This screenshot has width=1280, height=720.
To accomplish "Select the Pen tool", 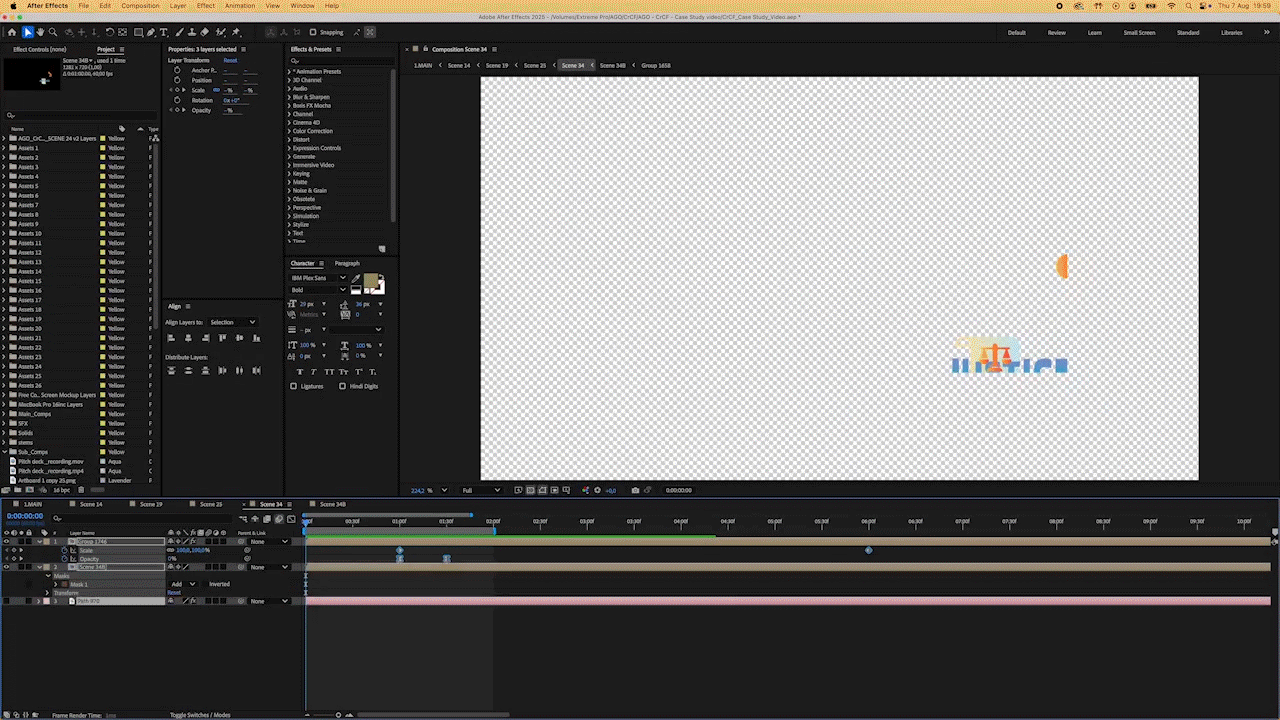I will (x=151, y=32).
